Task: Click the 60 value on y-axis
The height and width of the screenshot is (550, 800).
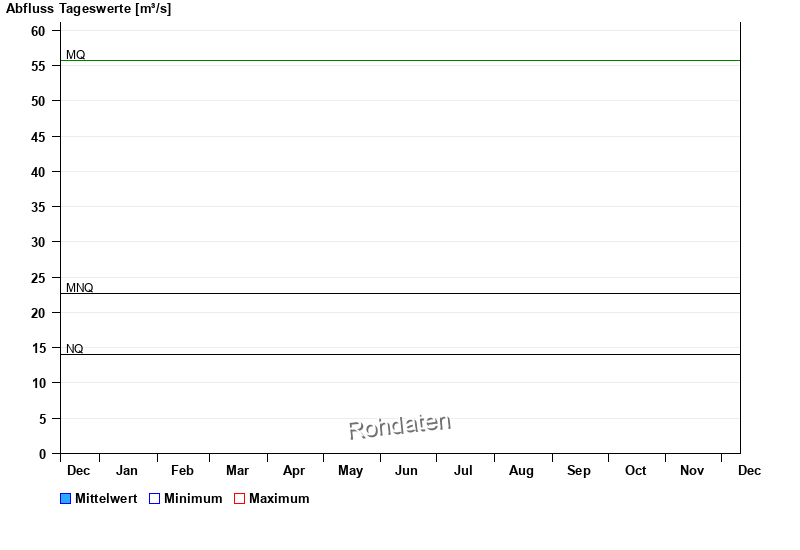Action: pyautogui.click(x=39, y=31)
